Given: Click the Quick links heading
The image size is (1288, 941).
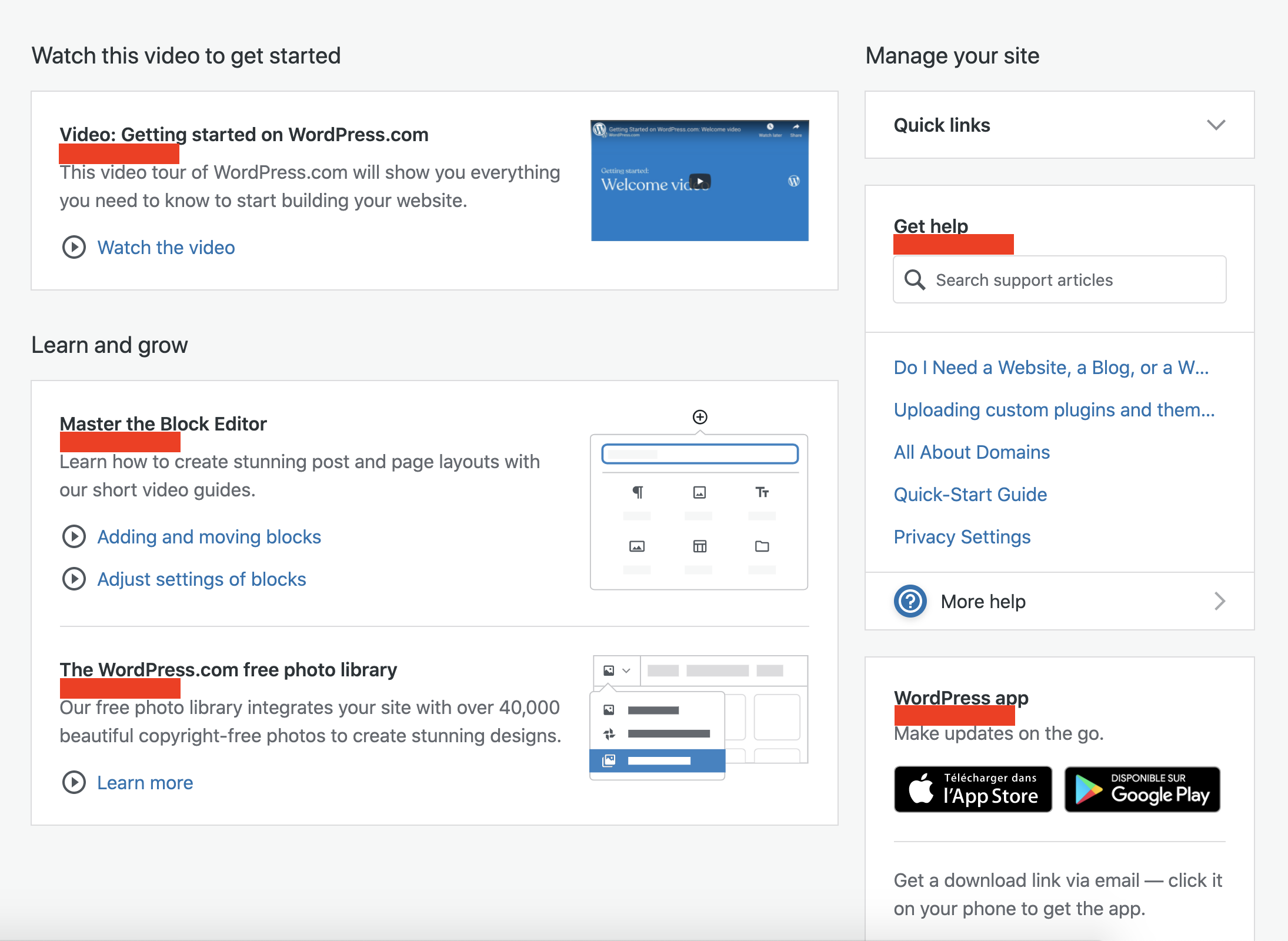Looking at the screenshot, I should click(942, 125).
